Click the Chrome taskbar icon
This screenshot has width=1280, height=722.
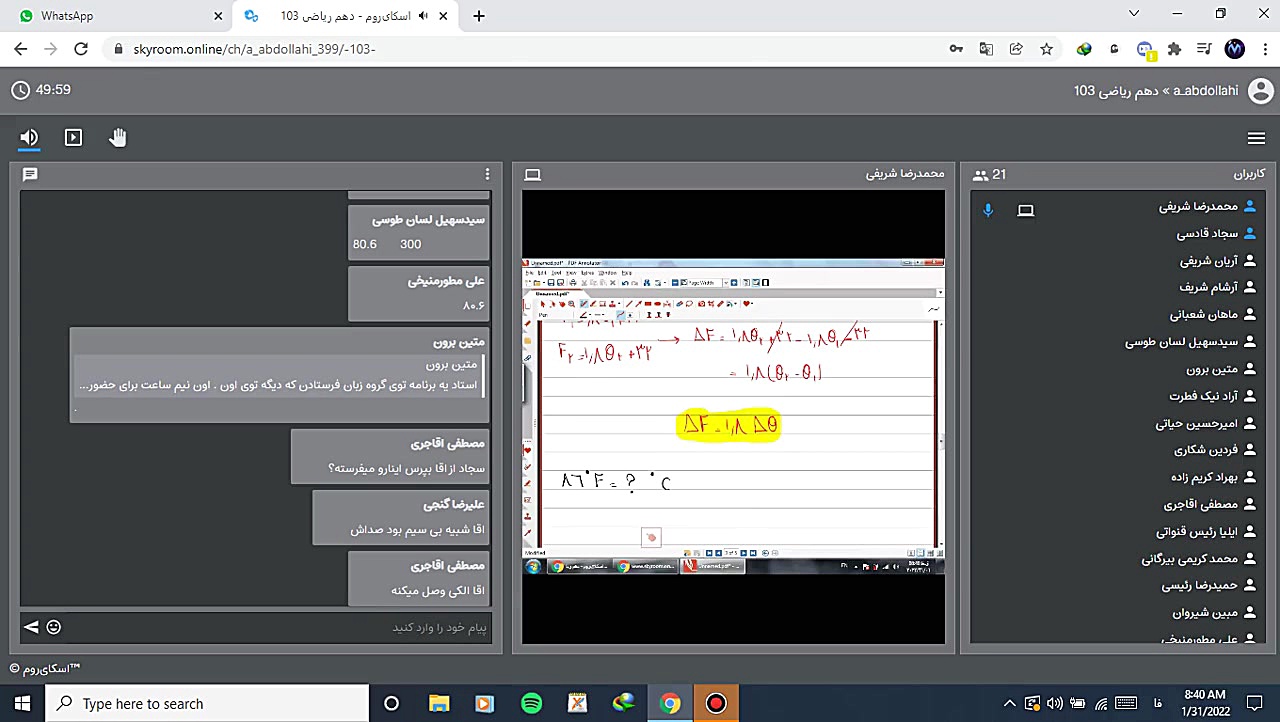point(670,704)
